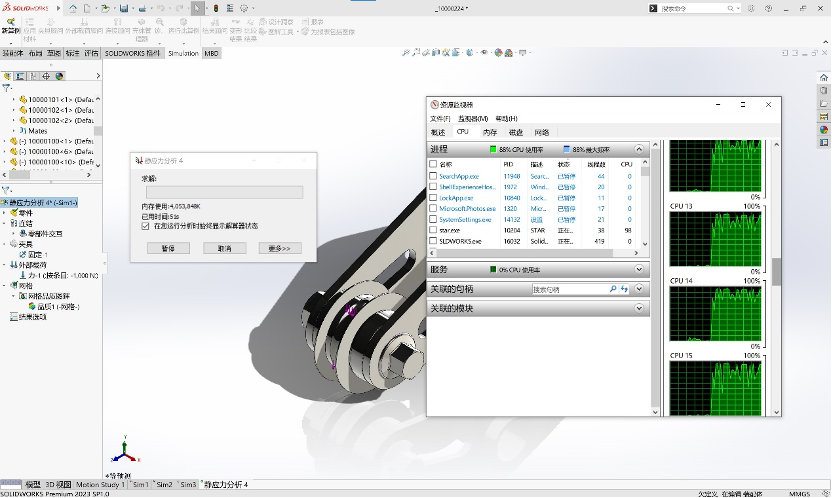Save the document with floppy disk icon
This screenshot has height=498, width=832.
tap(124, 8)
